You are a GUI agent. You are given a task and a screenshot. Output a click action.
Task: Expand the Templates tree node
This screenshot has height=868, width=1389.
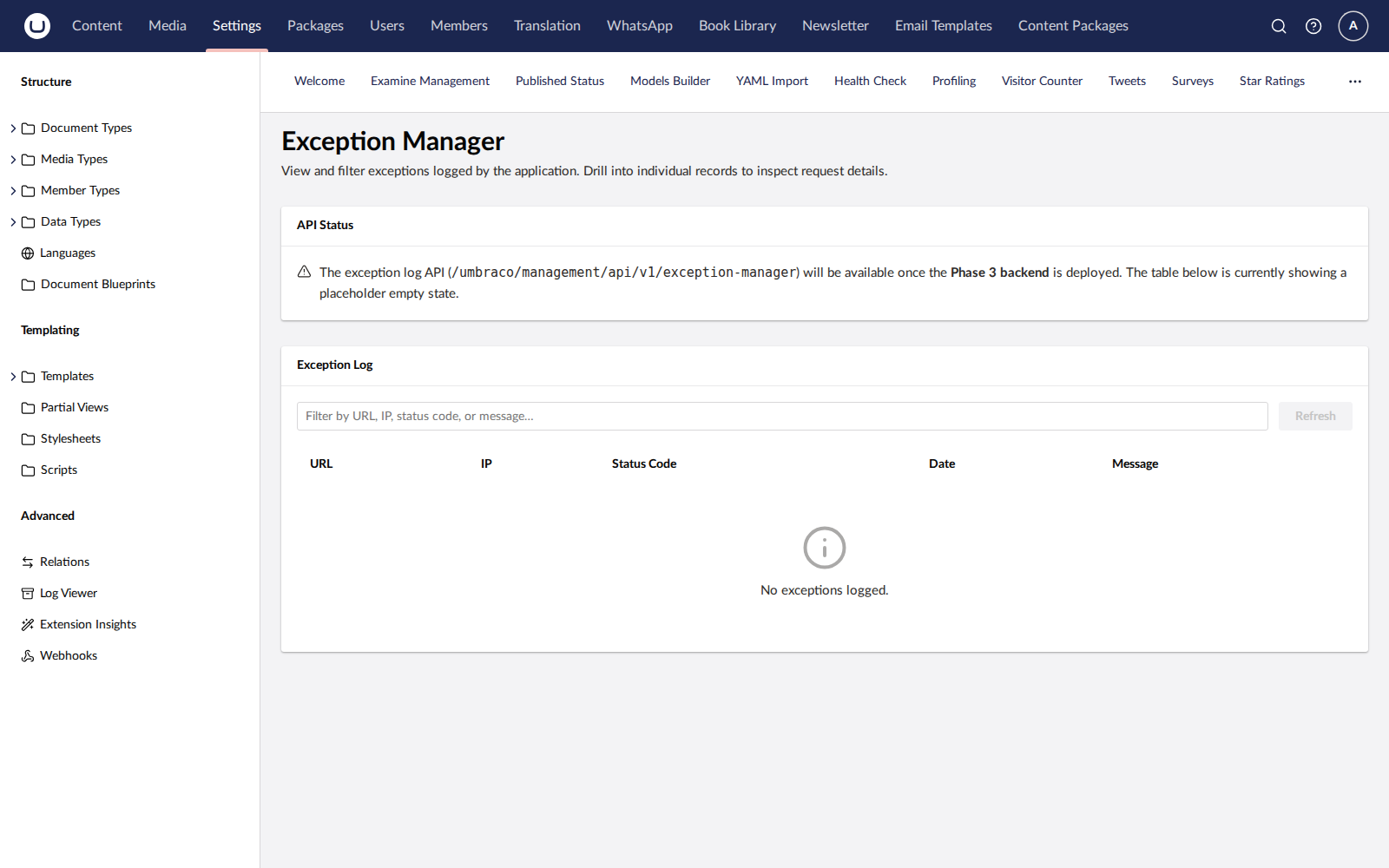(13, 377)
